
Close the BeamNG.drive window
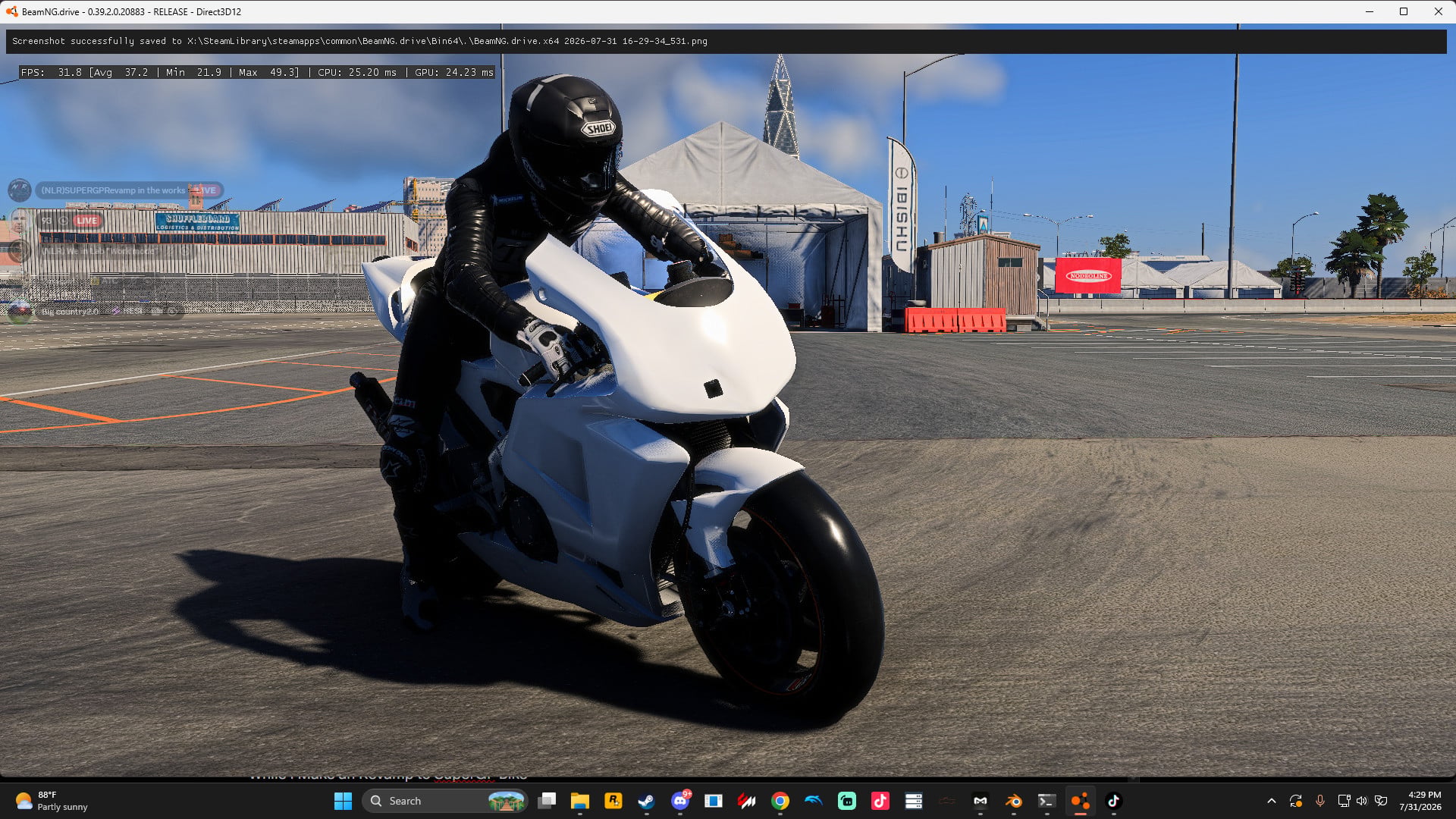pos(1439,11)
